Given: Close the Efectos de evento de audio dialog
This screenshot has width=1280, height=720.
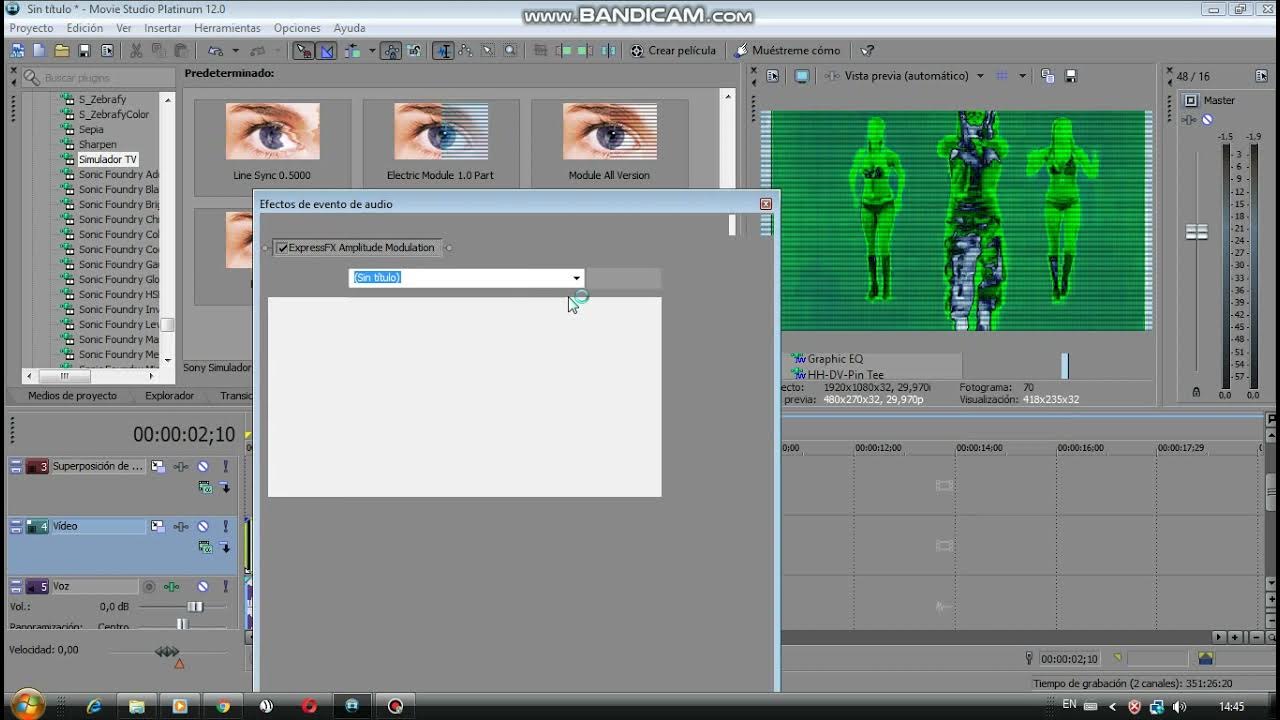Looking at the screenshot, I should click(766, 204).
